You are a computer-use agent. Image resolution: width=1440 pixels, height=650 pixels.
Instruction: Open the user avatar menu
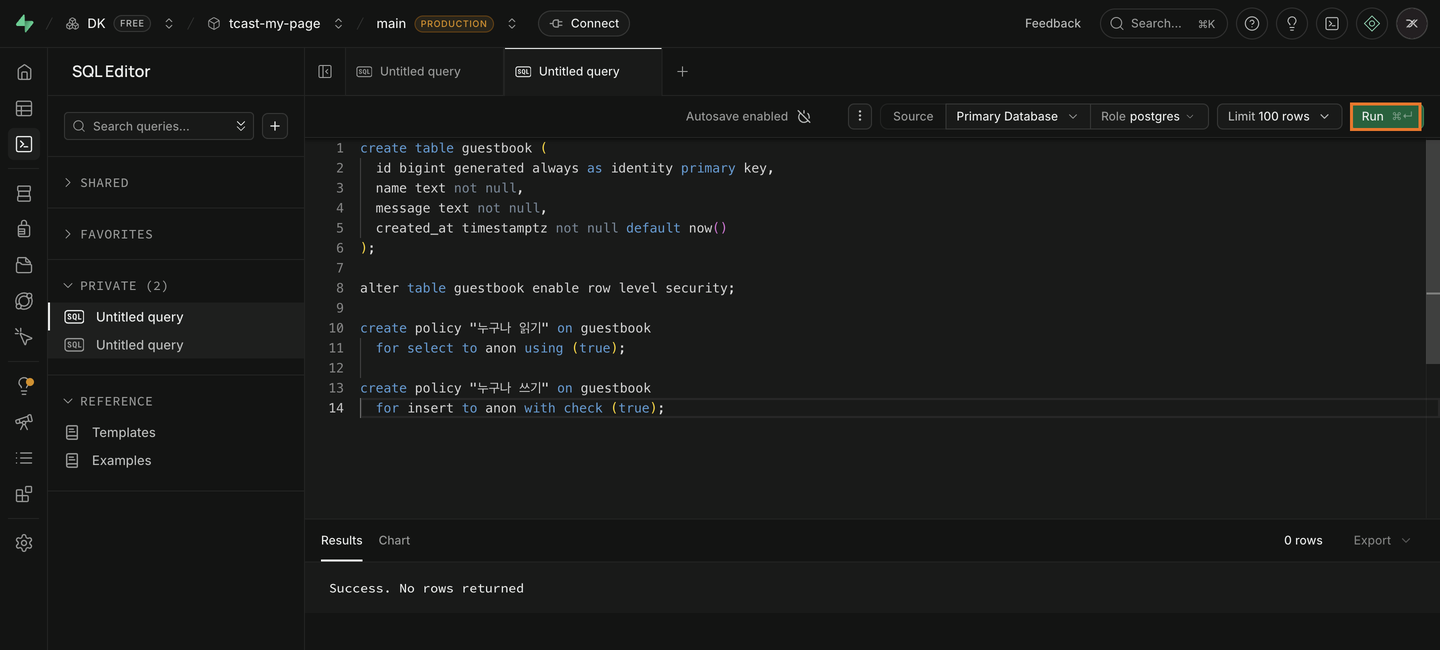click(x=1412, y=23)
